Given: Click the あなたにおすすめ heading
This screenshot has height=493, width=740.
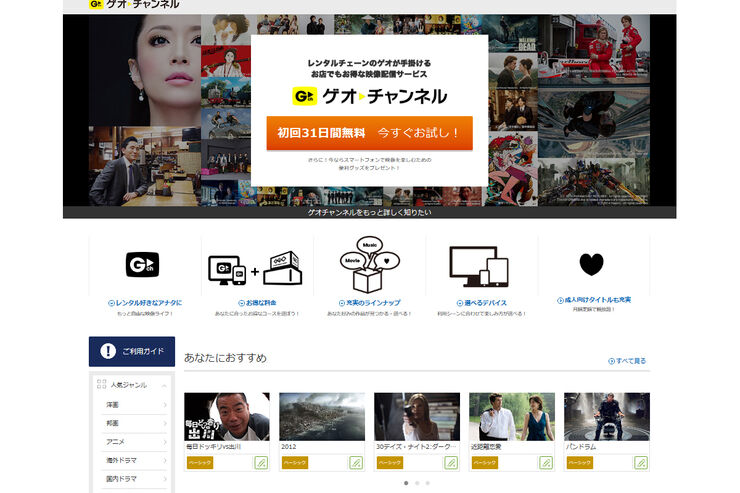Looking at the screenshot, I should (x=226, y=358).
